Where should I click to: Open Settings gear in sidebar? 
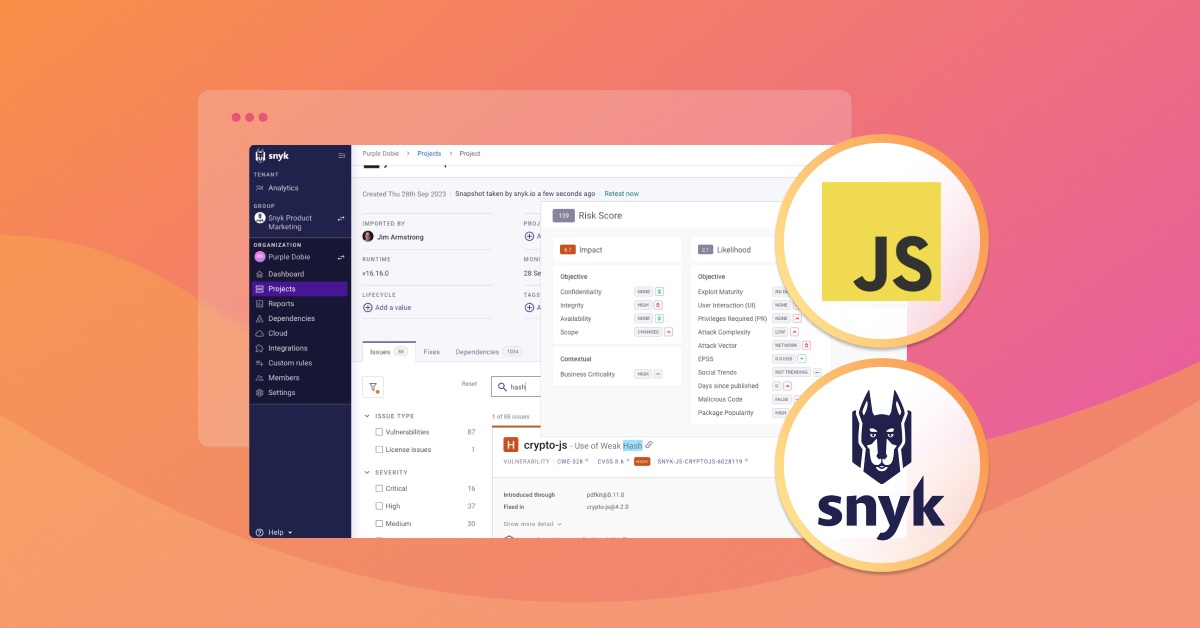click(x=260, y=393)
